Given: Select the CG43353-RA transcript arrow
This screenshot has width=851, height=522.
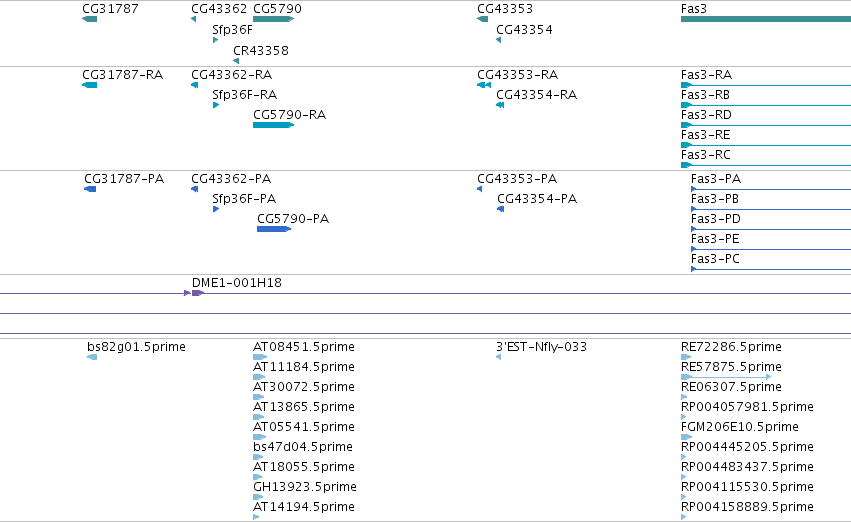Looking at the screenshot, I should point(484,85).
